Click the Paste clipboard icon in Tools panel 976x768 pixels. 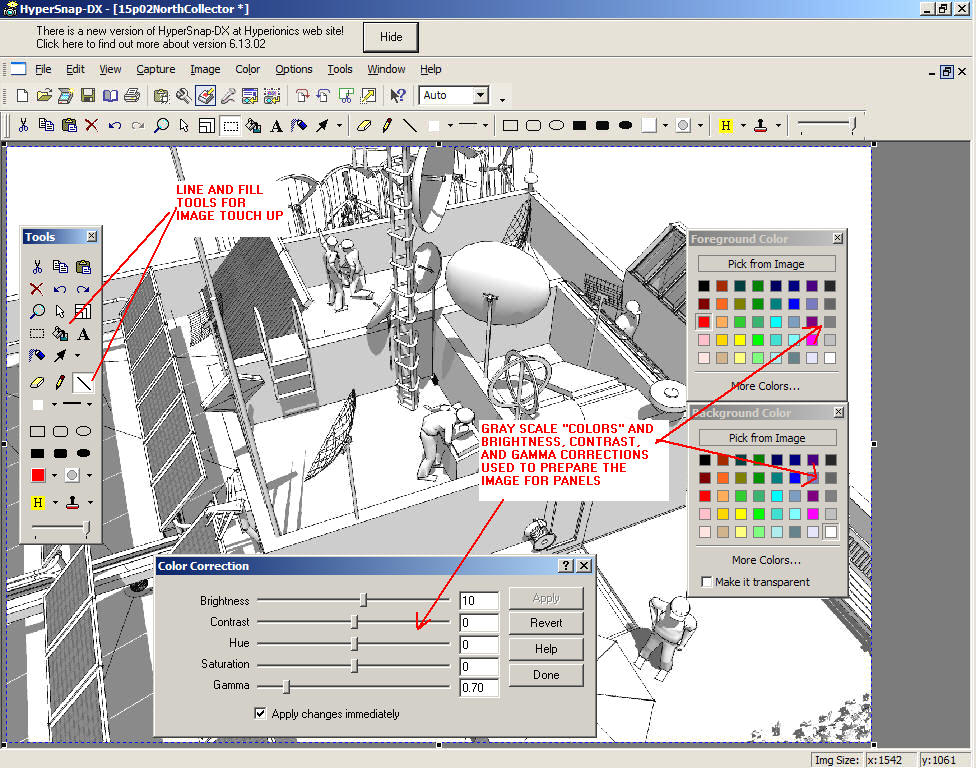pos(83,267)
